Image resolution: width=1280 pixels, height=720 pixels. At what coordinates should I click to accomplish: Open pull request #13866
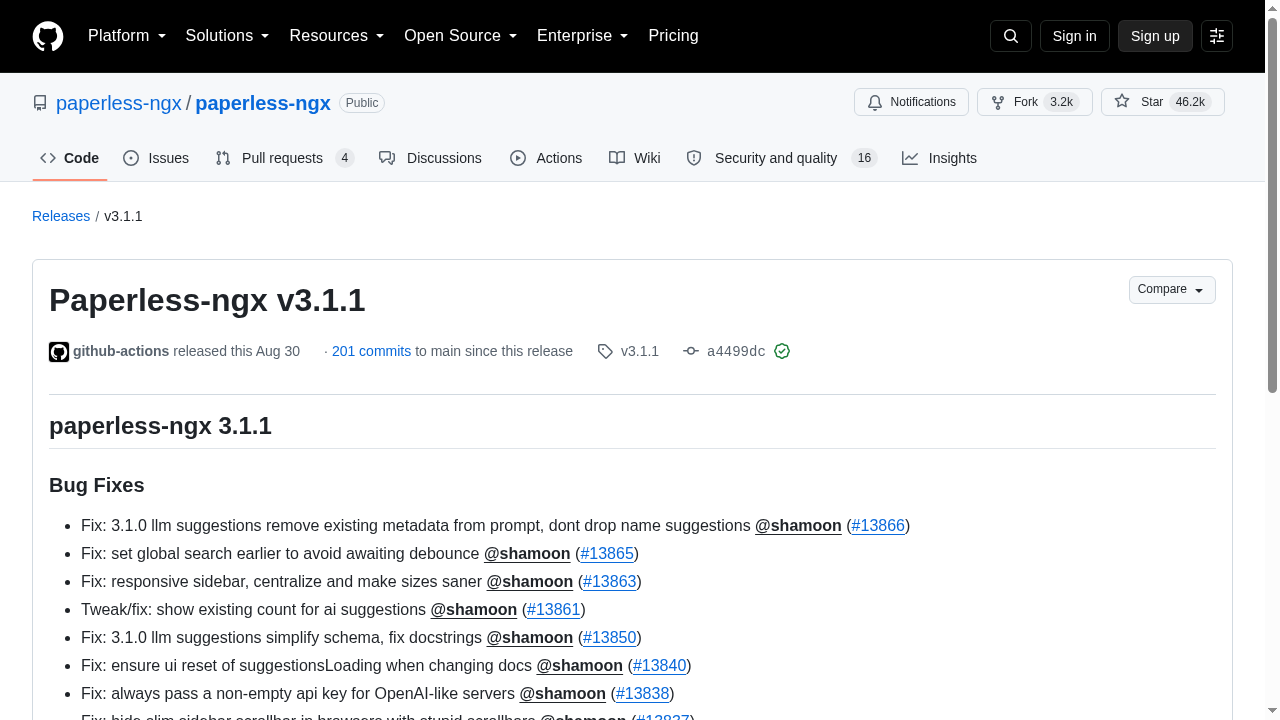coord(878,525)
